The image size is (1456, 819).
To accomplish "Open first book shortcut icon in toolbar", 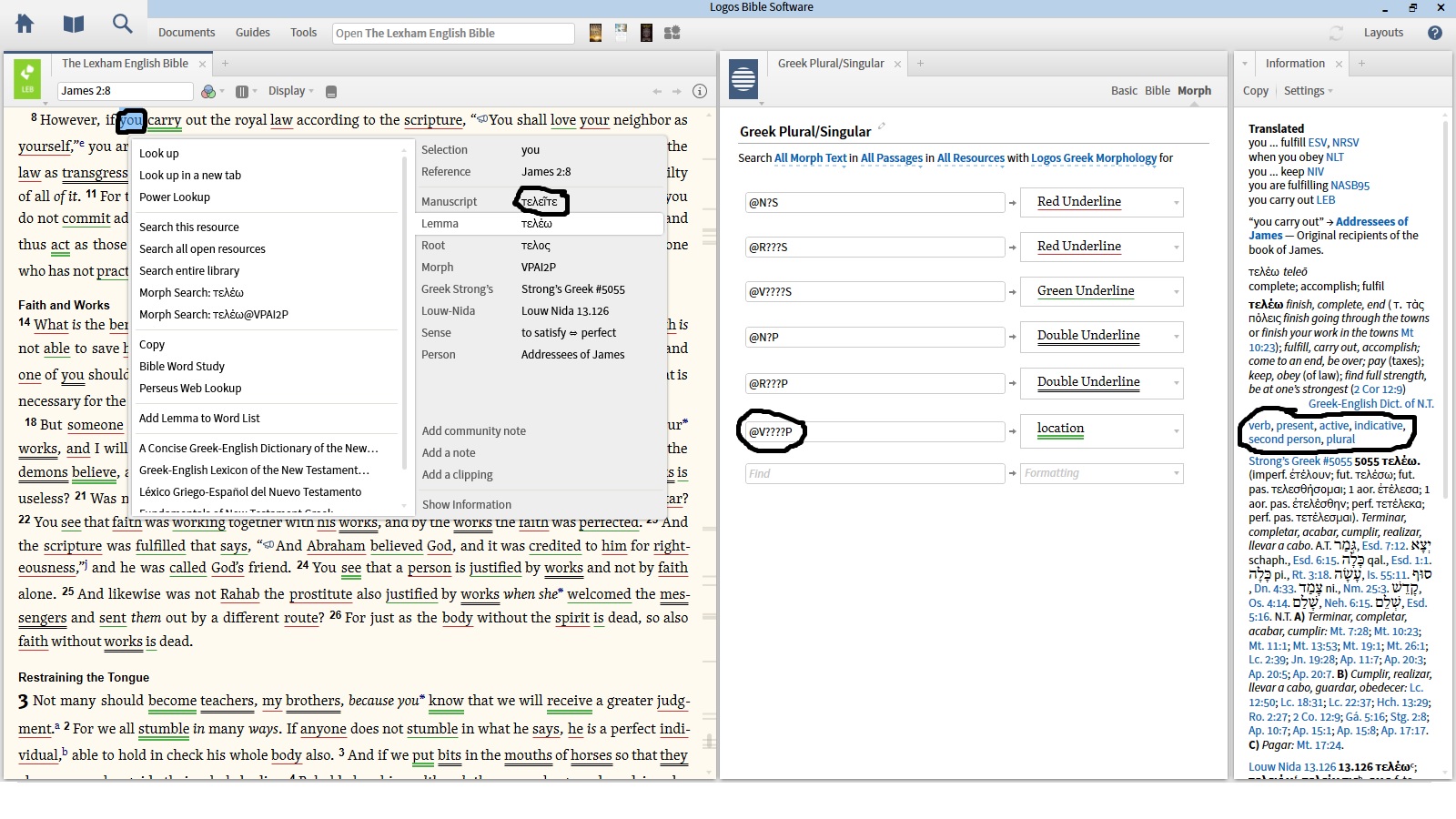I will click(595, 33).
